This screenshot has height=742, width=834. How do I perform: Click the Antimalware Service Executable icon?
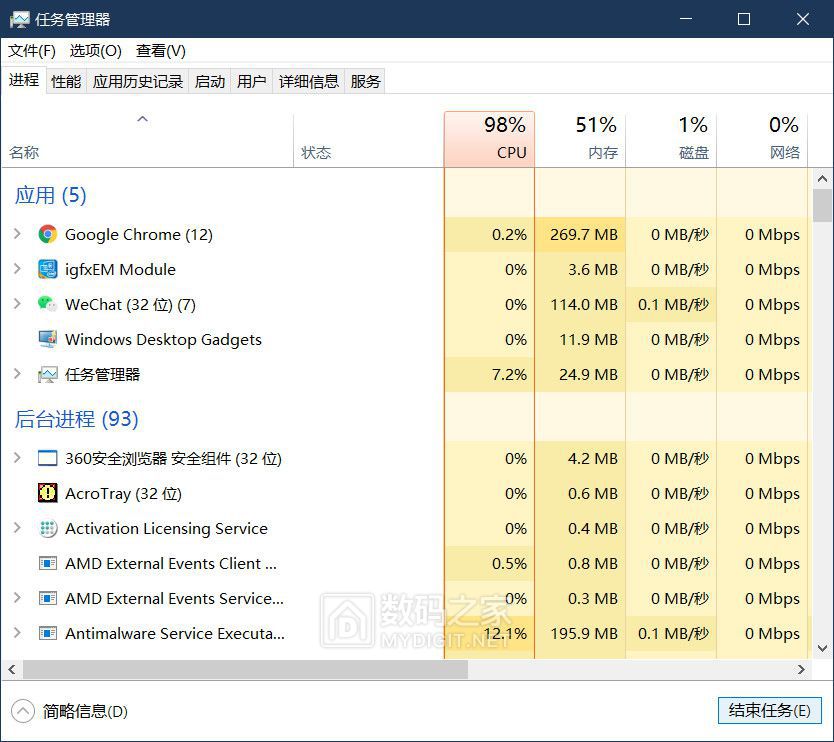pyautogui.click(x=47, y=634)
